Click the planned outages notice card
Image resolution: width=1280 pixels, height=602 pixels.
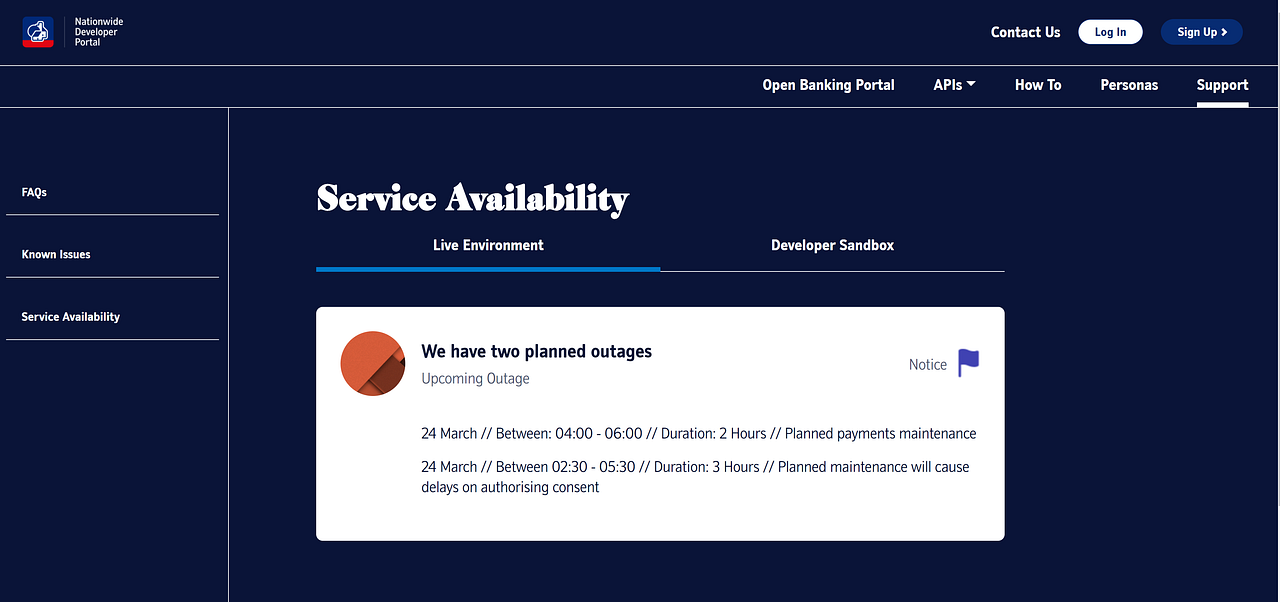660,423
